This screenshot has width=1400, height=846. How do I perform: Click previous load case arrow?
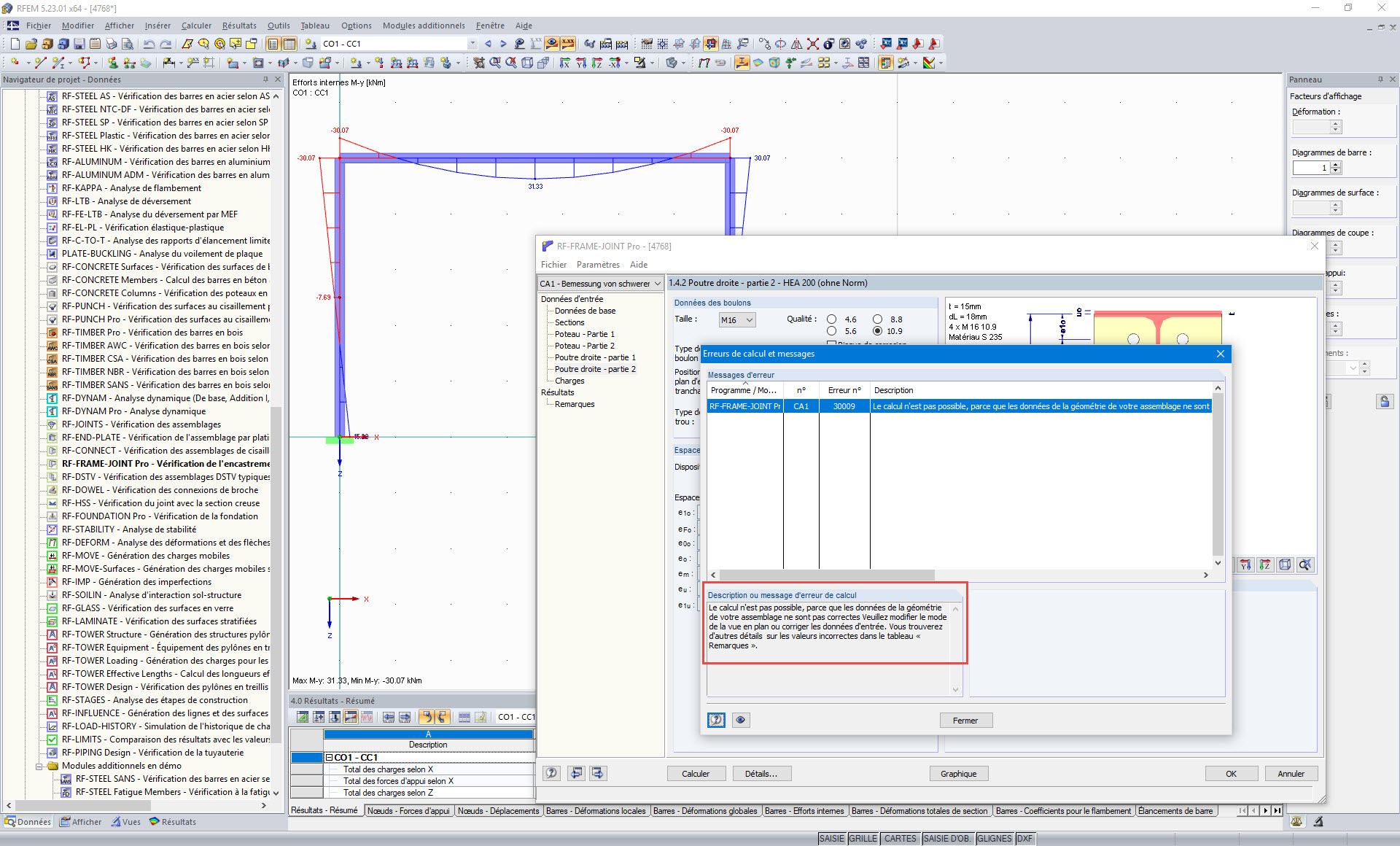[x=488, y=44]
